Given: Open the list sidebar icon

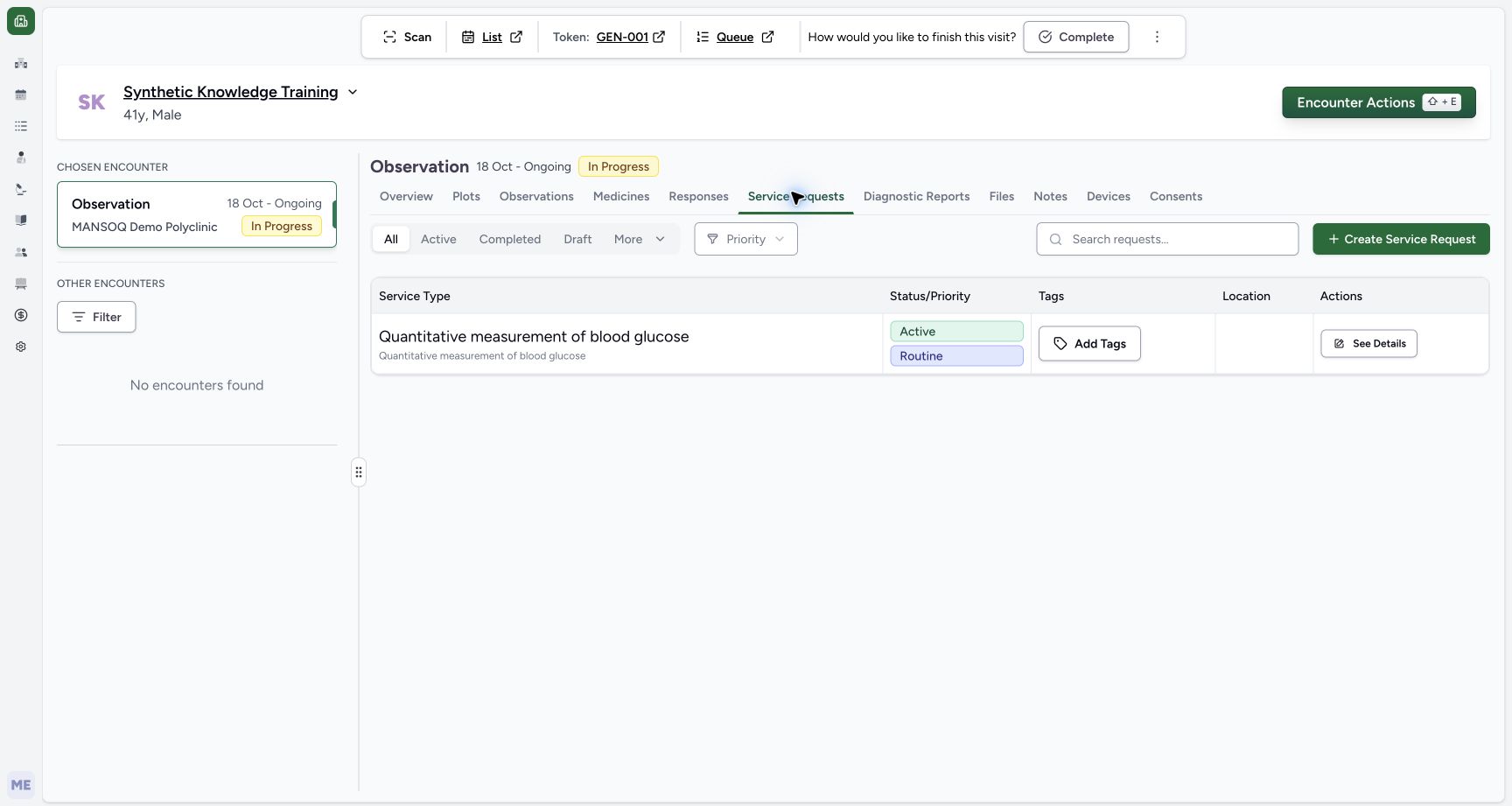Looking at the screenshot, I should click(x=21, y=126).
